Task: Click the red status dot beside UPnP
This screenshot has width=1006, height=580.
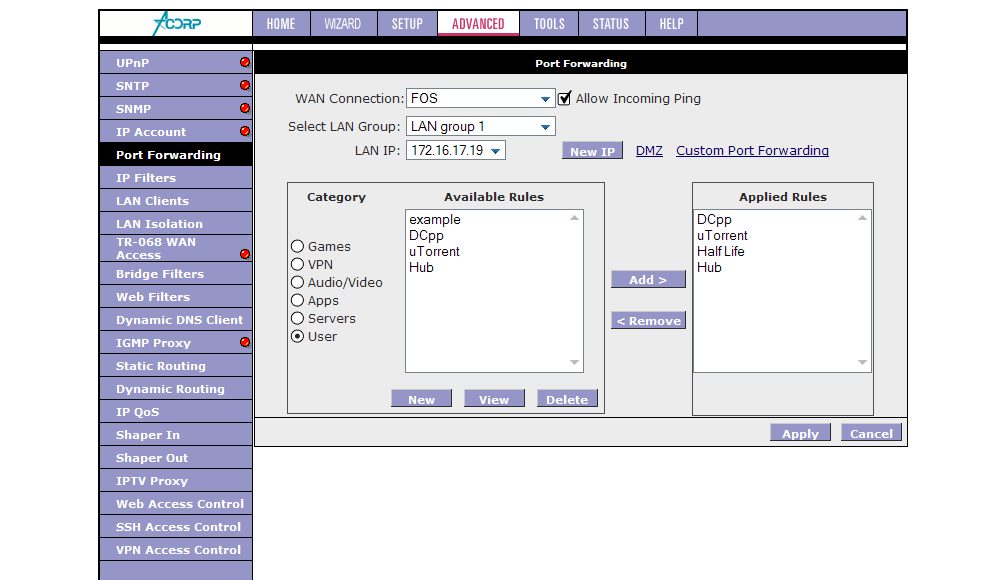Action: [244, 62]
